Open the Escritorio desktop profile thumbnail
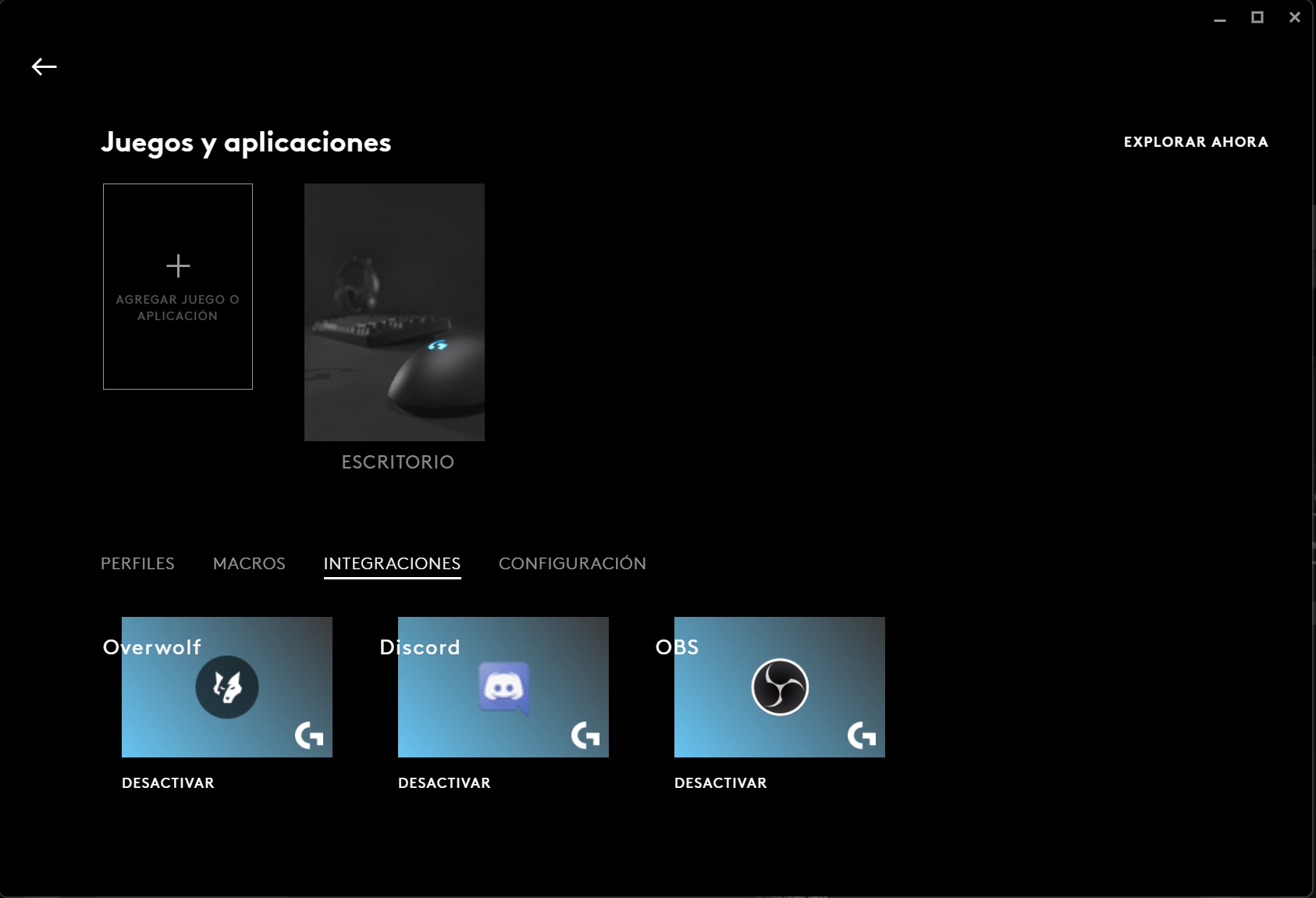This screenshot has height=898, width=1316. pyautogui.click(x=394, y=312)
